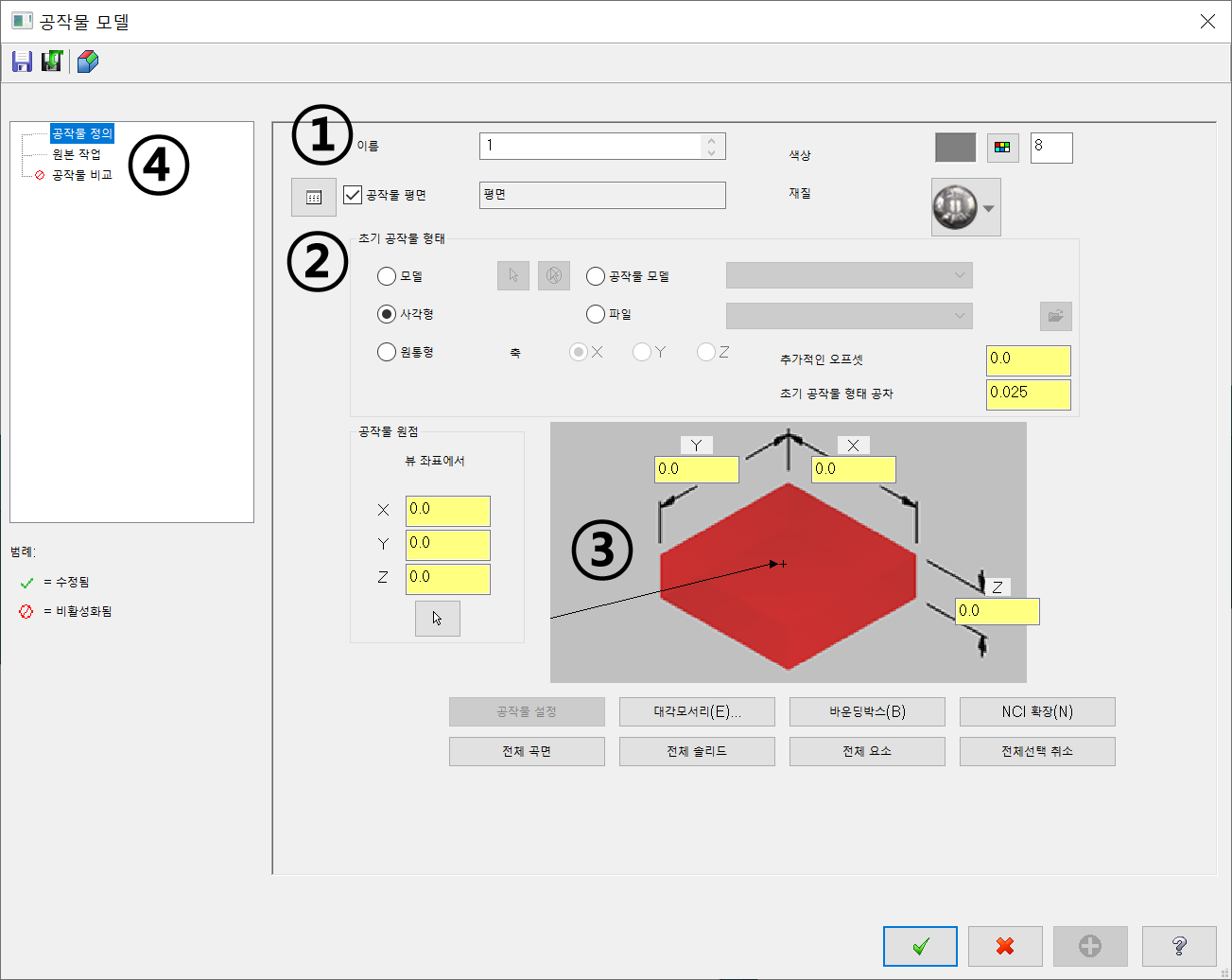Image resolution: width=1232 pixels, height=980 pixels.
Task: Click the open file folder icon
Action: coord(1056,316)
